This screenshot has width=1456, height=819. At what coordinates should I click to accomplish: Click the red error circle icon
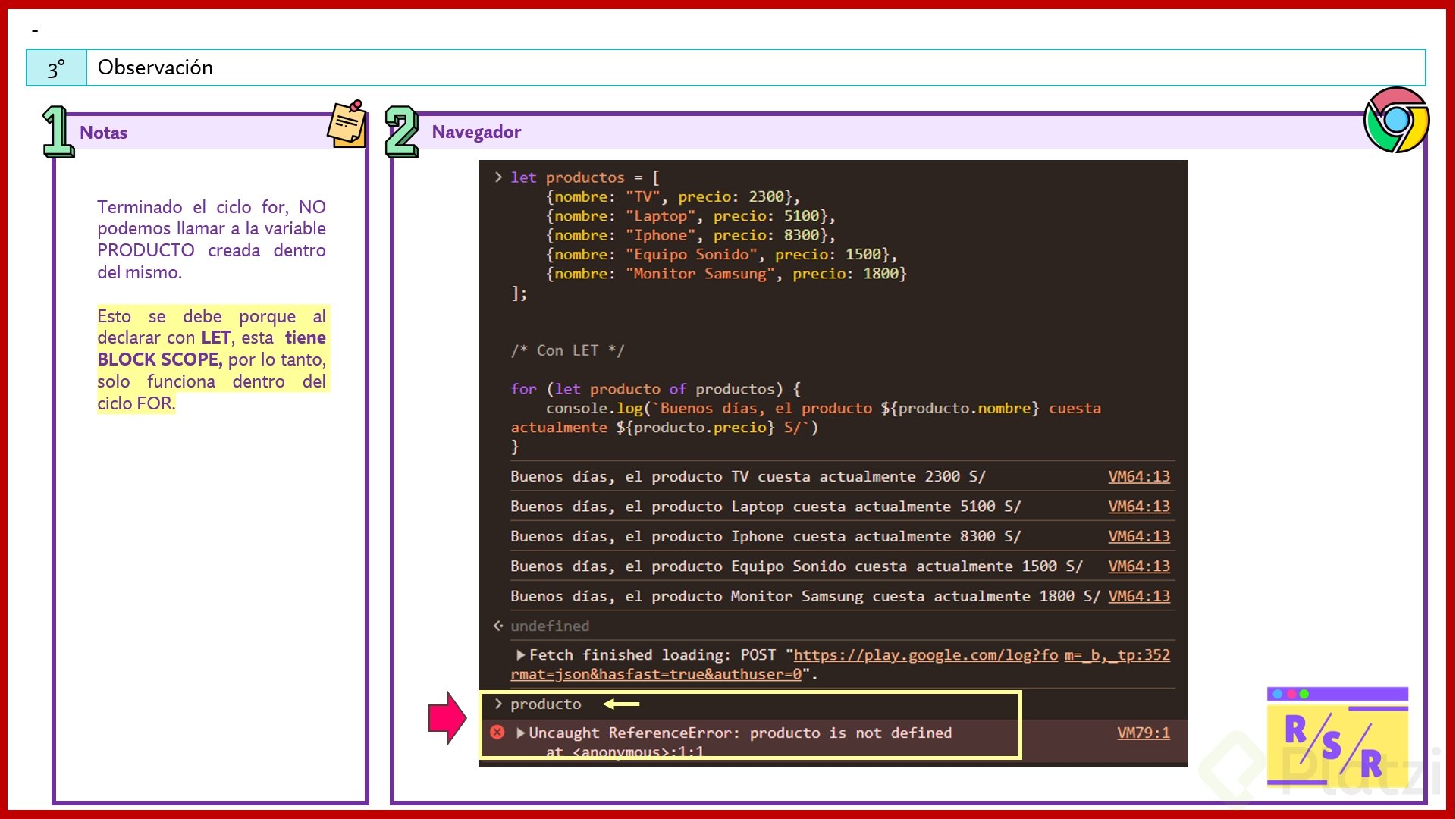(497, 732)
